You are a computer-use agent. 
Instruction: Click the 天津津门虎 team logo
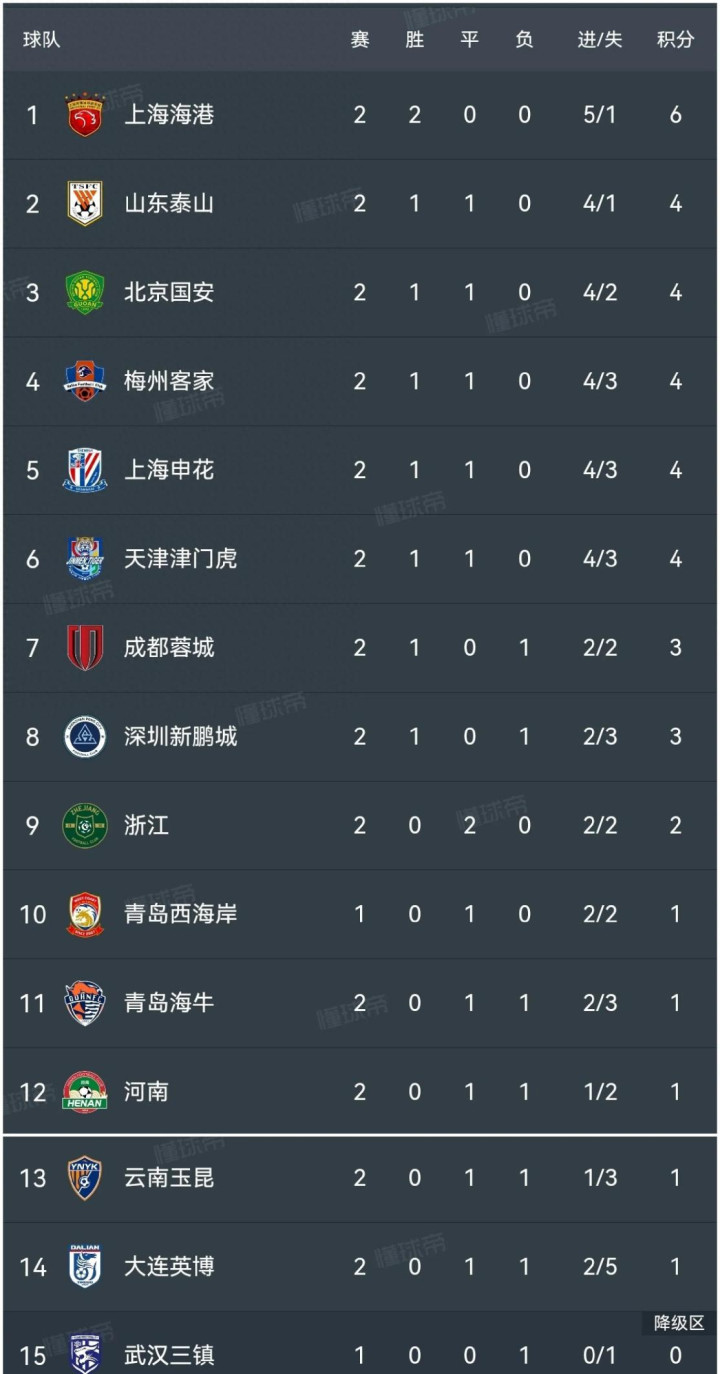click(85, 559)
